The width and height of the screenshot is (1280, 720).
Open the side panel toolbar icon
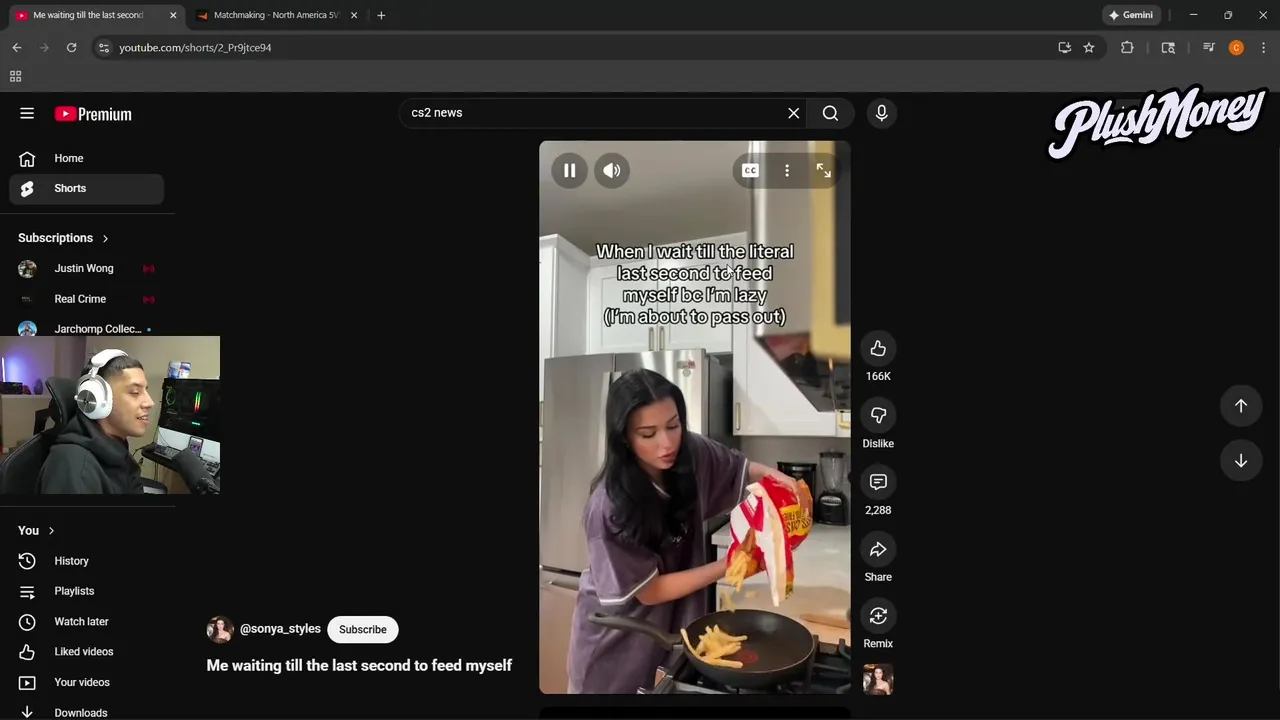tap(1168, 47)
